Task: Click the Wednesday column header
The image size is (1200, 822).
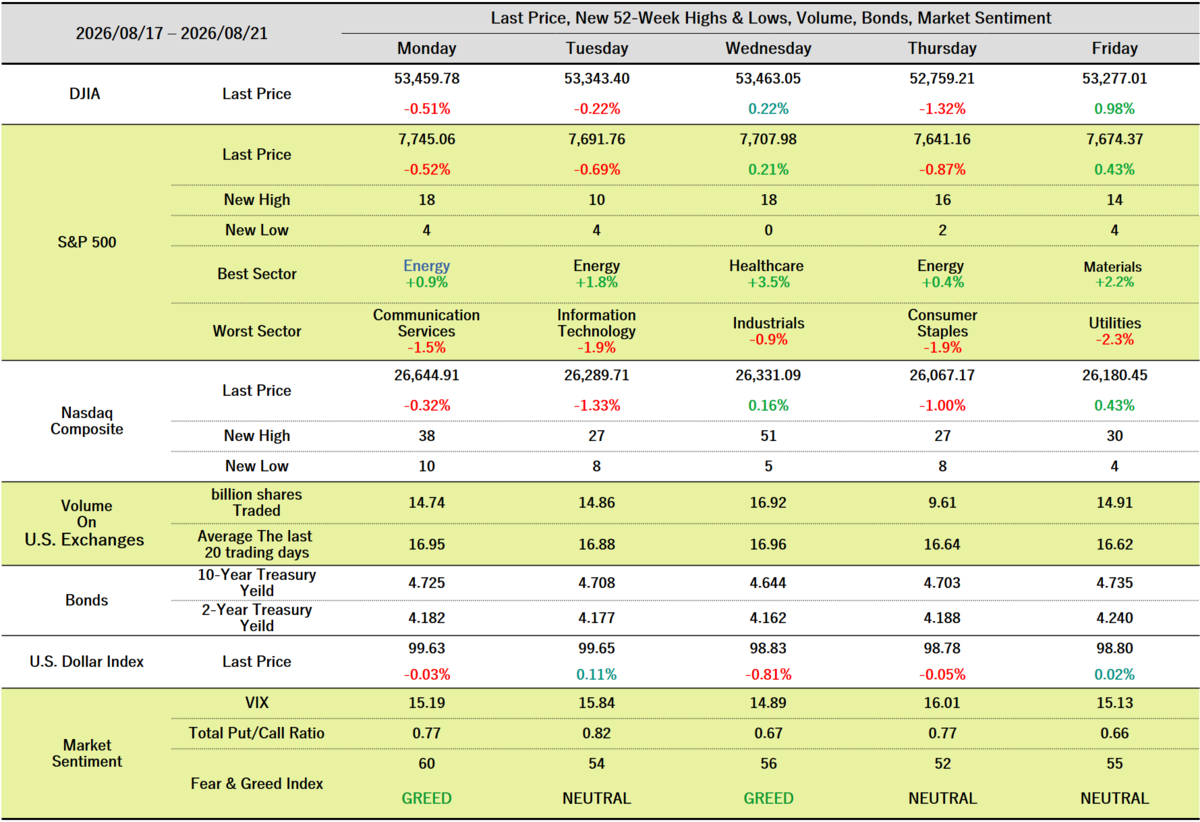Action: pyautogui.click(x=768, y=48)
